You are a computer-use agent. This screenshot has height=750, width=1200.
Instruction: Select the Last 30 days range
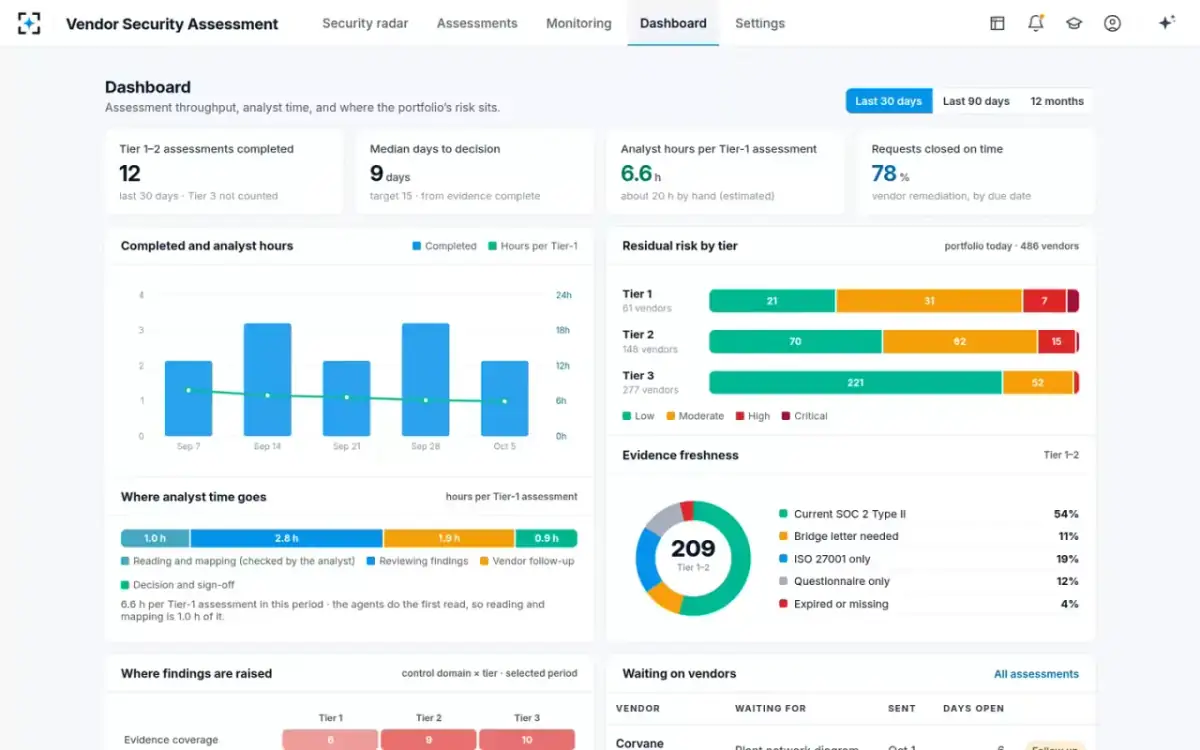point(889,101)
